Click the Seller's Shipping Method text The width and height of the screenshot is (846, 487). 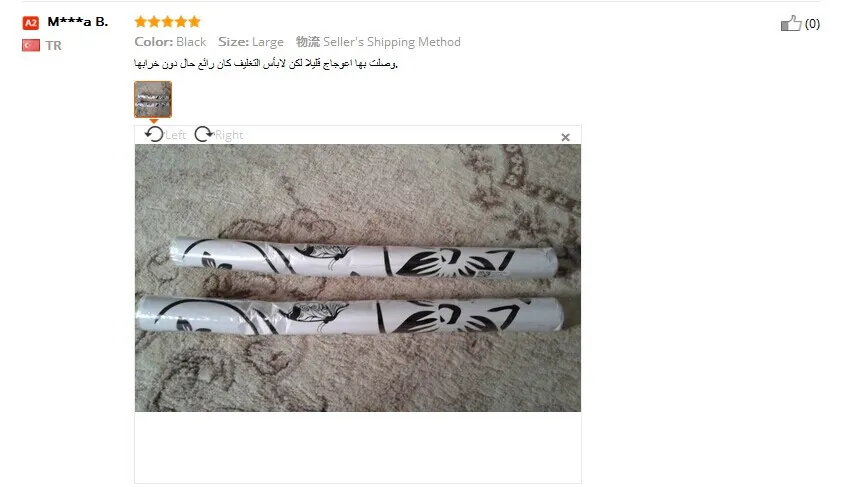click(392, 42)
